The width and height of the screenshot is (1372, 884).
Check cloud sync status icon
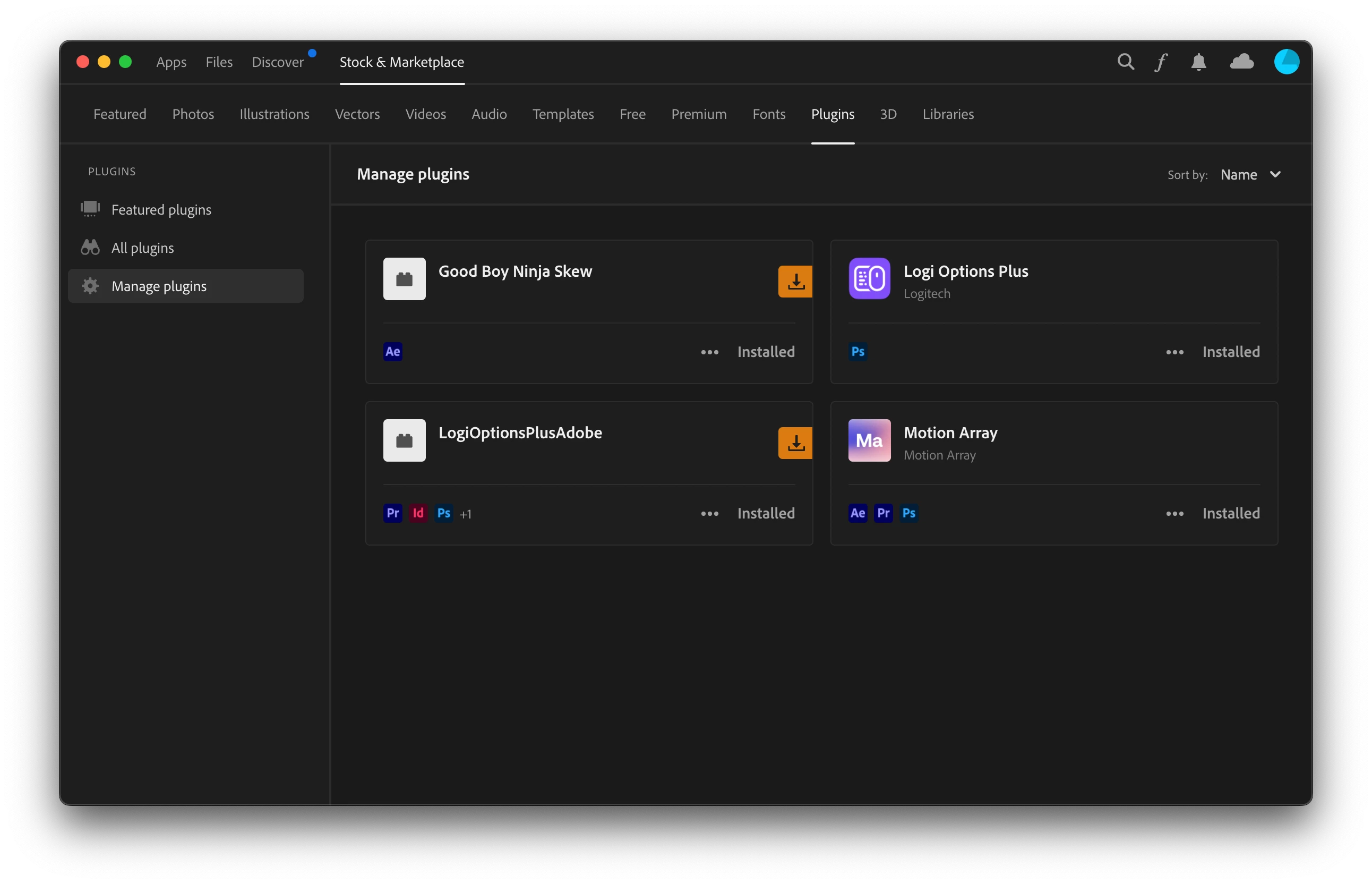pyautogui.click(x=1241, y=62)
